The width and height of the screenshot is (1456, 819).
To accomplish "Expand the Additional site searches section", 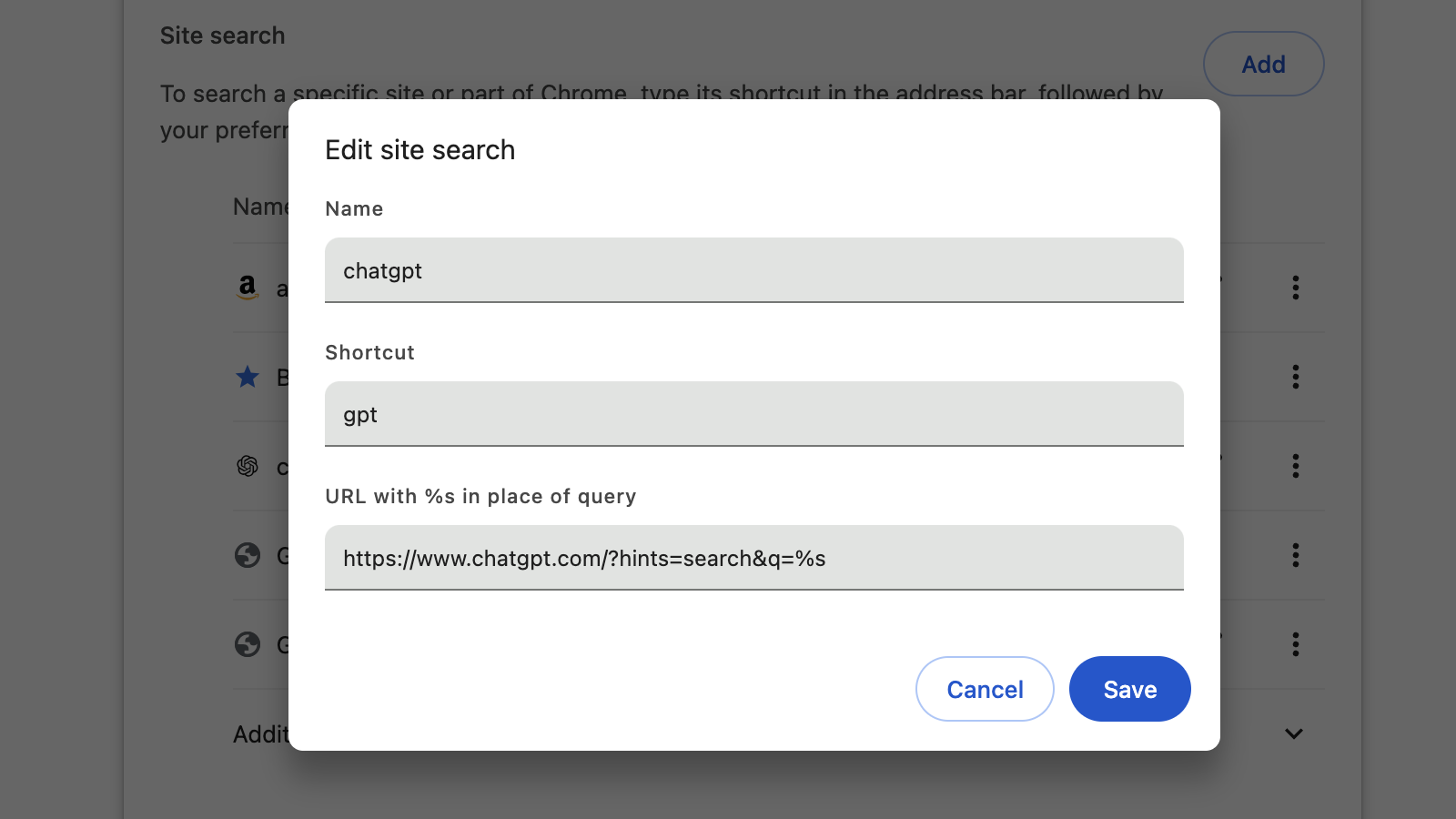I will click(x=1293, y=733).
